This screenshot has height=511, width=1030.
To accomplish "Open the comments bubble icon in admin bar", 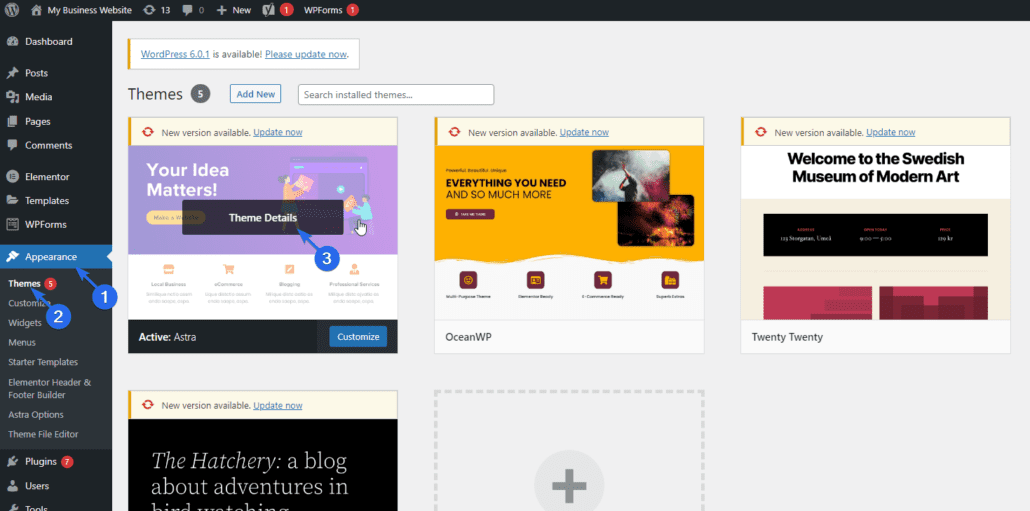I will pos(187,11).
